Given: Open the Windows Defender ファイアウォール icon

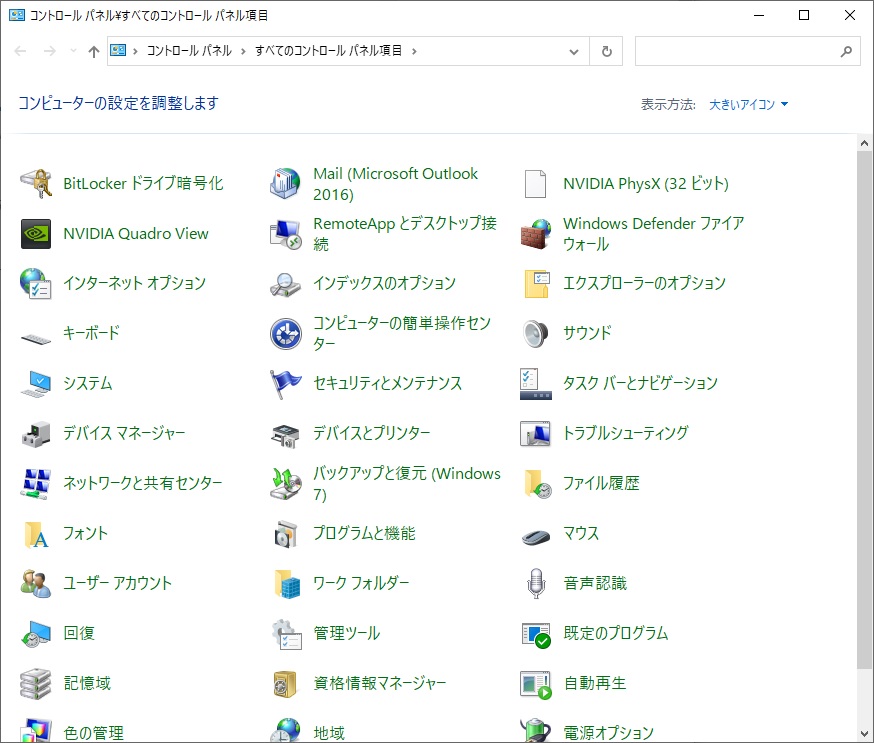Looking at the screenshot, I should [536, 234].
